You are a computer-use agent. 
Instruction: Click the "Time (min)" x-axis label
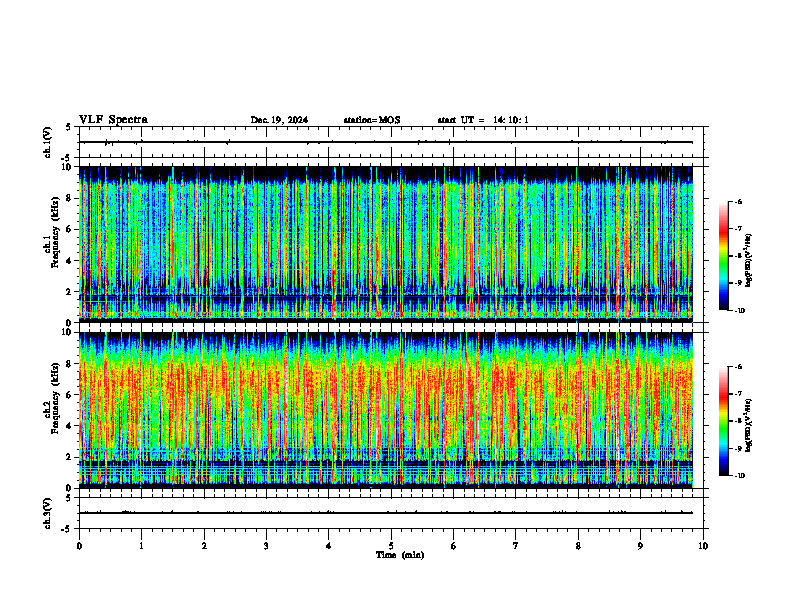(x=400, y=555)
